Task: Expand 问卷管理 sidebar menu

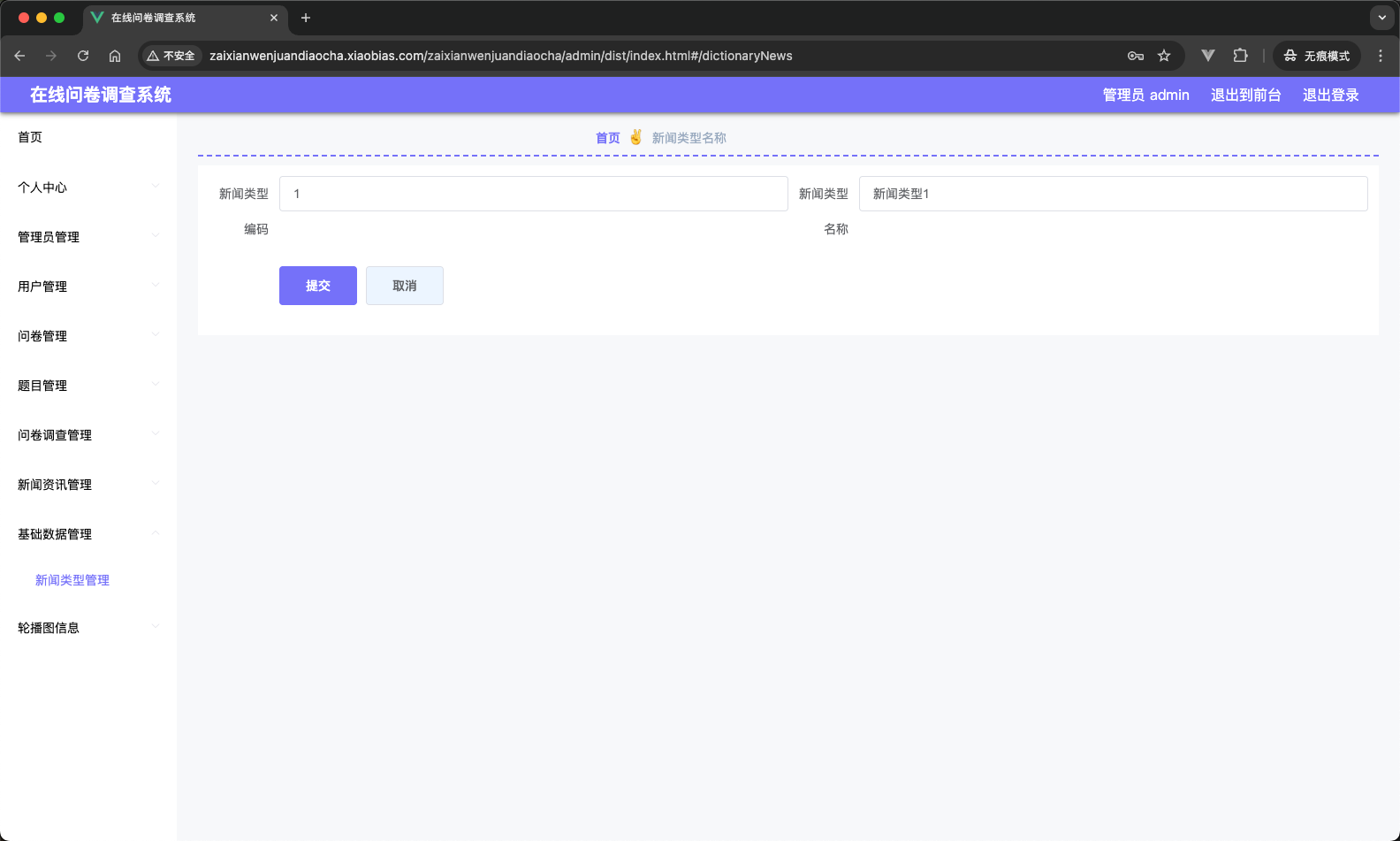Action: tap(88, 335)
